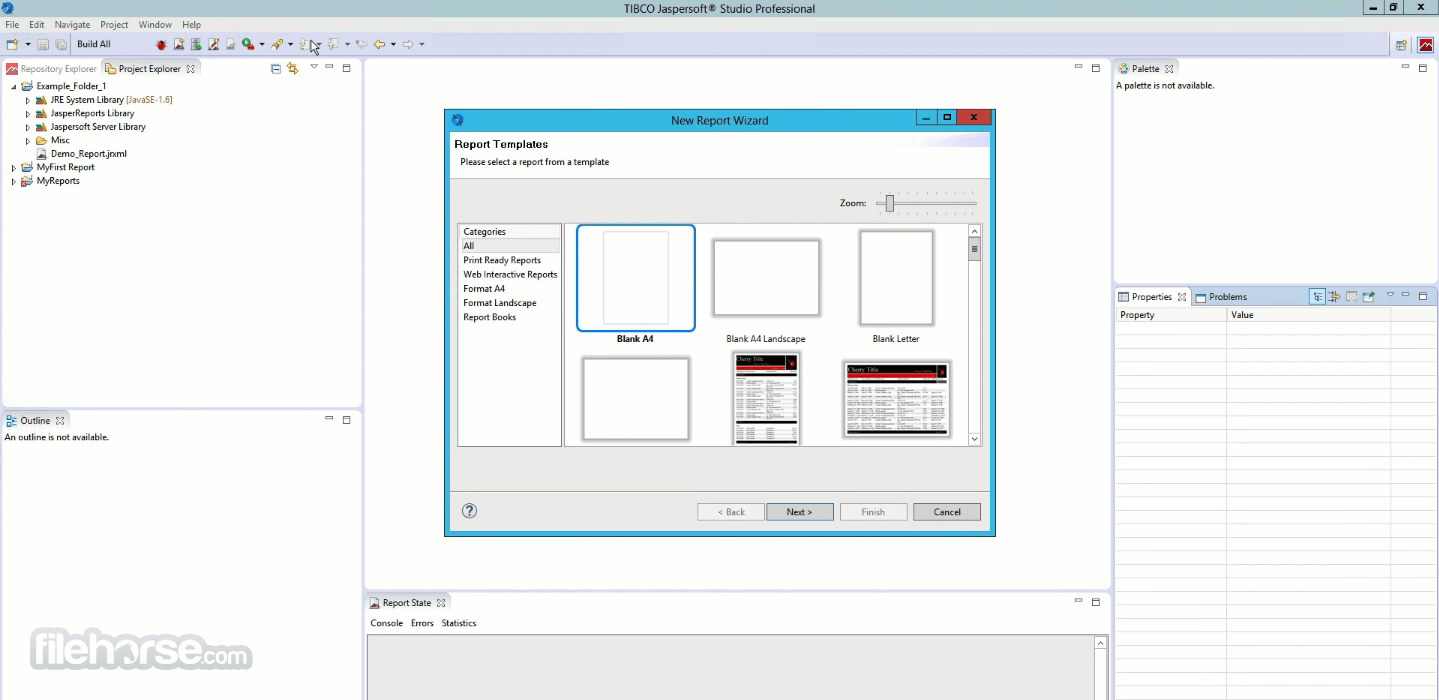Viewport: 1439px width, 700px height.
Task: Click the data adapter icon with green arrow
Action: tap(196, 44)
